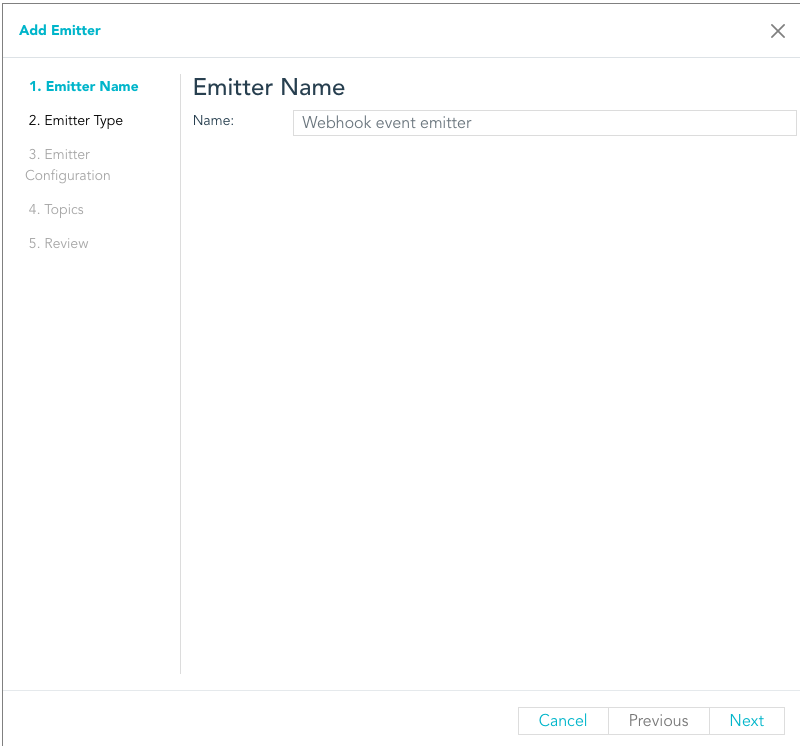The height and width of the screenshot is (746, 801).
Task: Click the Add Emitter dialog title
Action: click(x=60, y=31)
